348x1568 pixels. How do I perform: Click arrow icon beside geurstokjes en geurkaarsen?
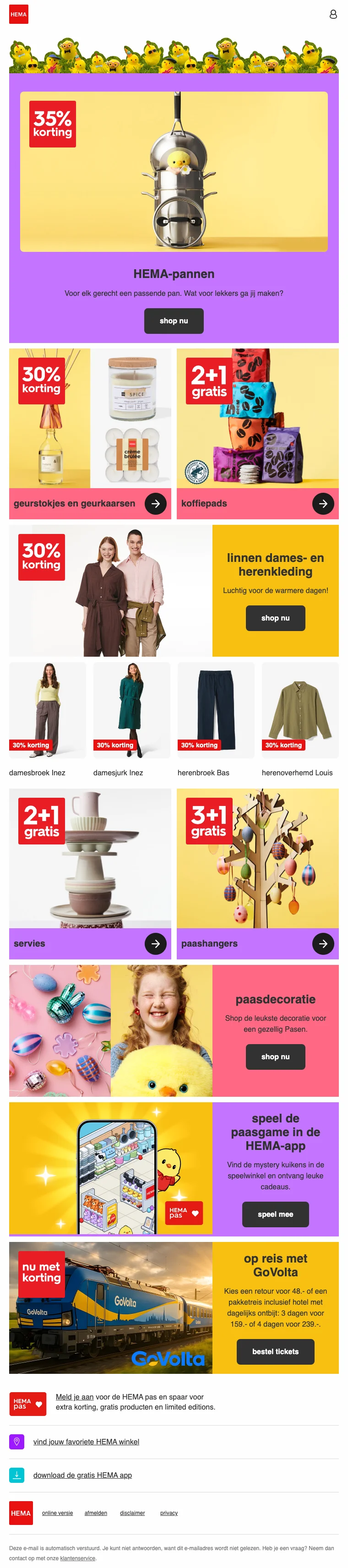click(156, 503)
